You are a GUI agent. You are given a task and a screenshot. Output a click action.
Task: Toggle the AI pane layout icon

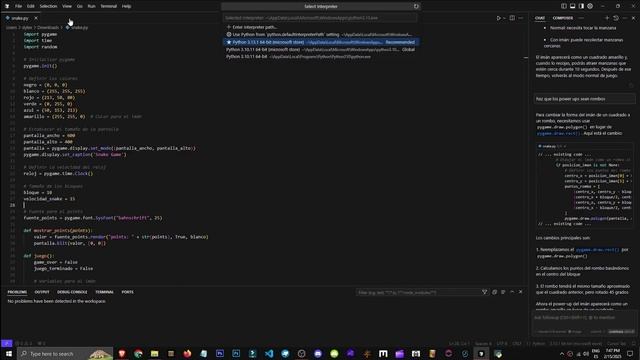[x=581, y=6]
